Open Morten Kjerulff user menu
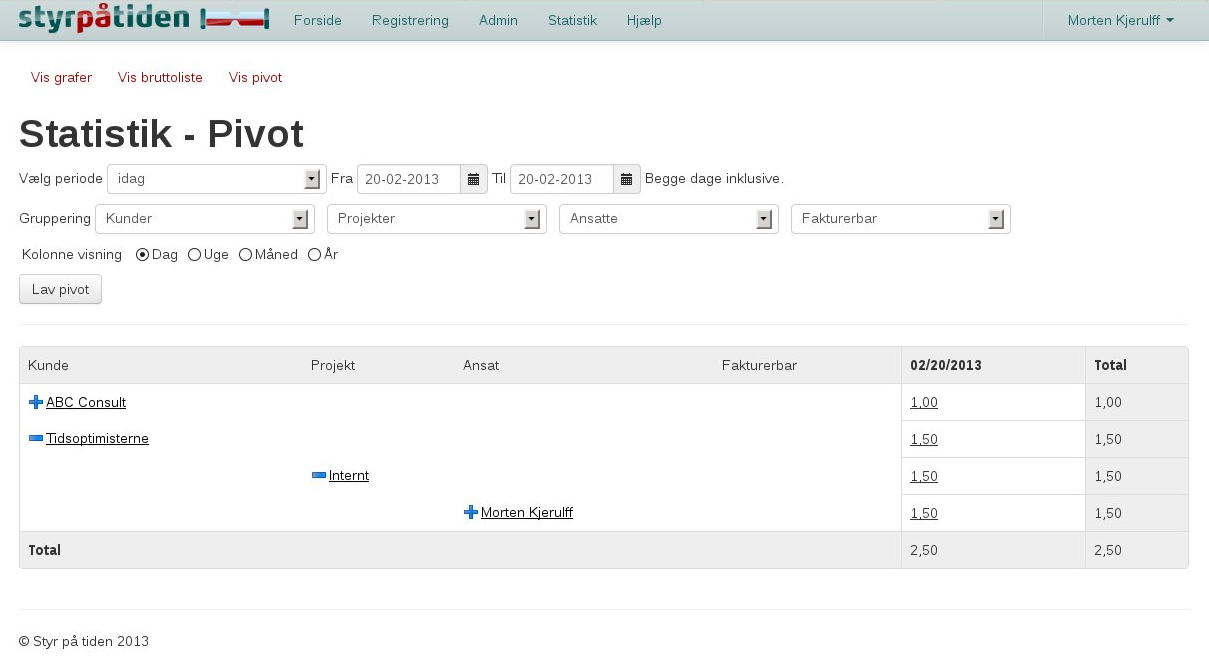This screenshot has height=672, width=1209. (1120, 20)
